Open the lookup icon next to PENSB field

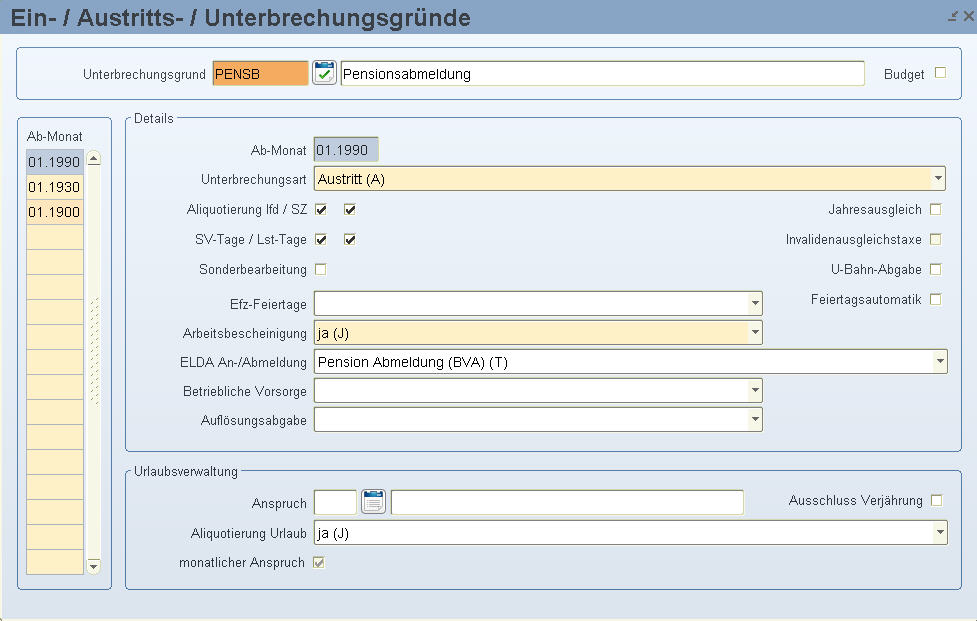324,73
